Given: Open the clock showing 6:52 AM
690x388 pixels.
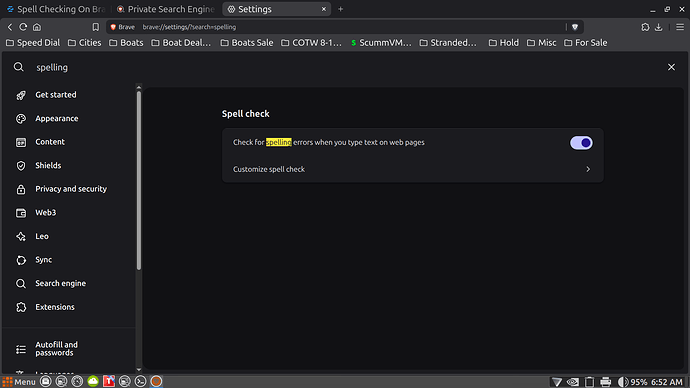Looking at the screenshot, I should (x=667, y=382).
